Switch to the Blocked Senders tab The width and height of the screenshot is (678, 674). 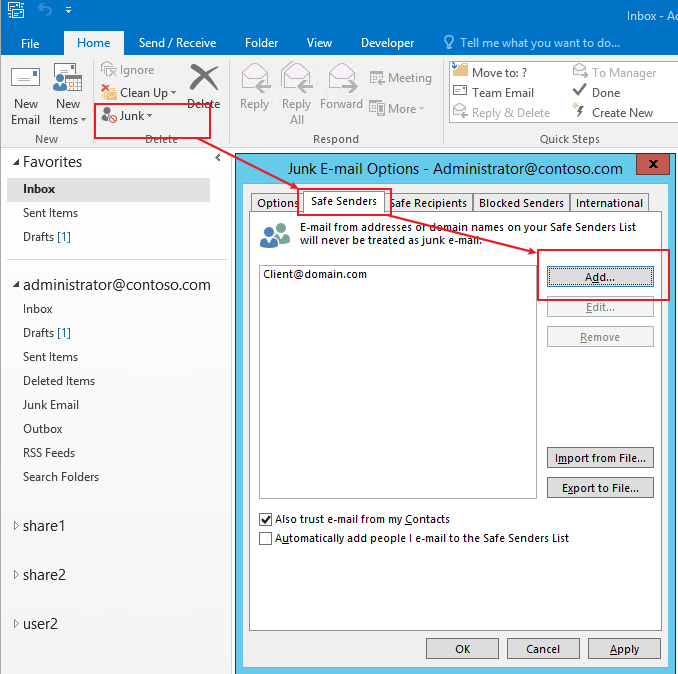coord(521,203)
